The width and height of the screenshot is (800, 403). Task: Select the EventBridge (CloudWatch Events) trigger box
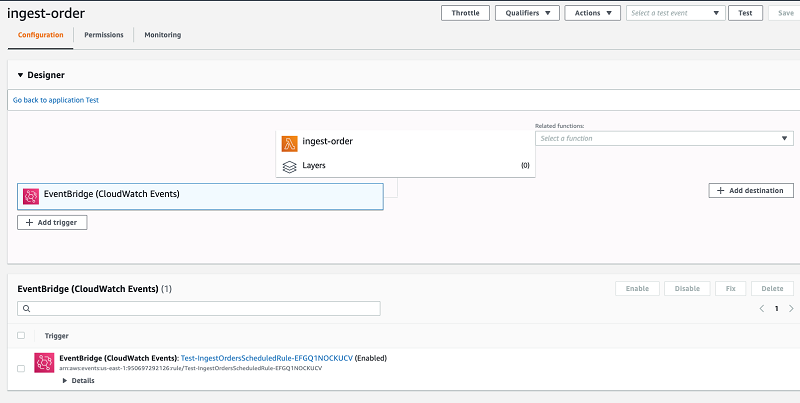200,196
